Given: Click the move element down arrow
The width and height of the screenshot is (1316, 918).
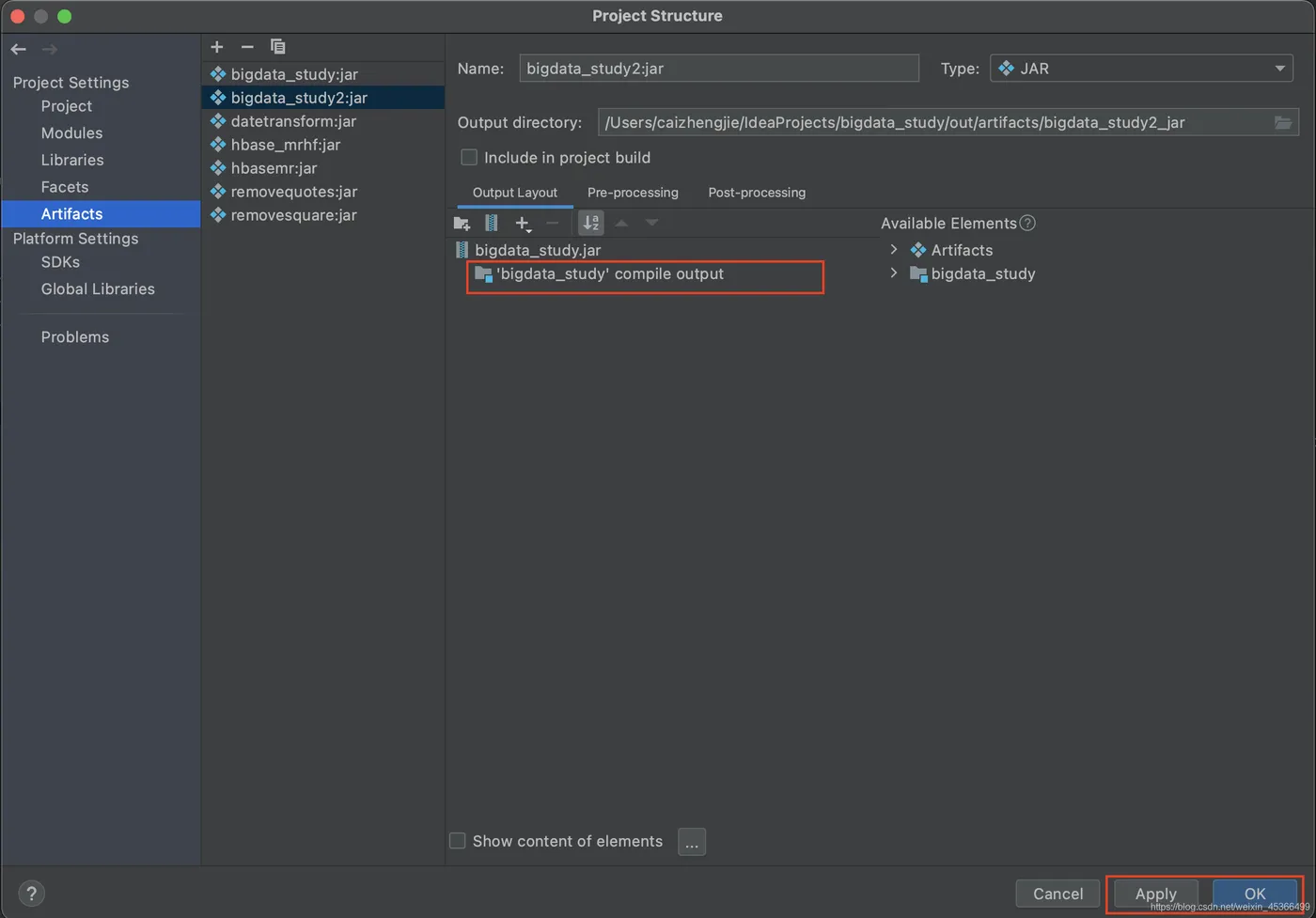Looking at the screenshot, I should point(651,223).
